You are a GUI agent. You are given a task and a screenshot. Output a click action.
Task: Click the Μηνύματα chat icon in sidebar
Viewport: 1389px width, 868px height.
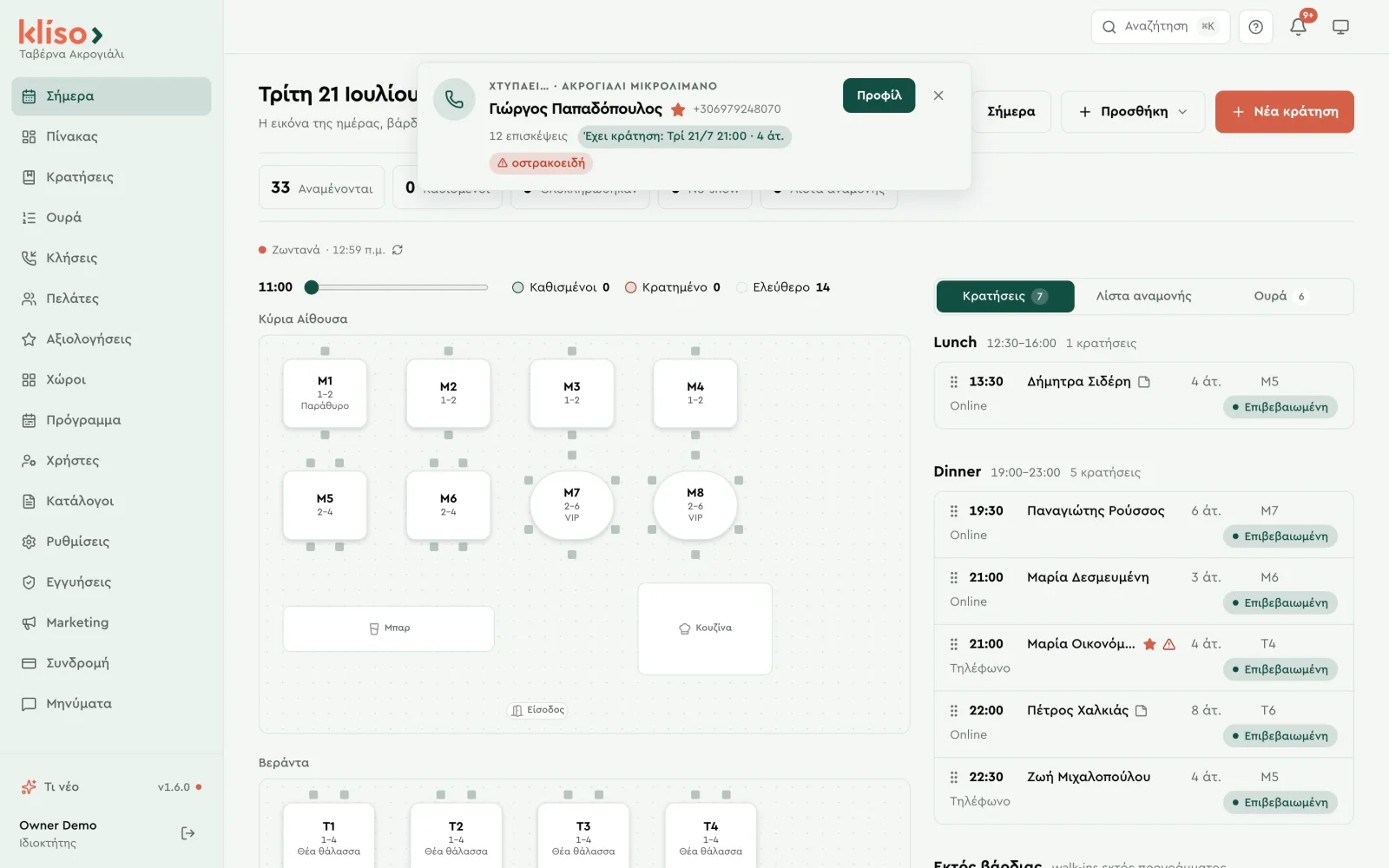click(29, 704)
